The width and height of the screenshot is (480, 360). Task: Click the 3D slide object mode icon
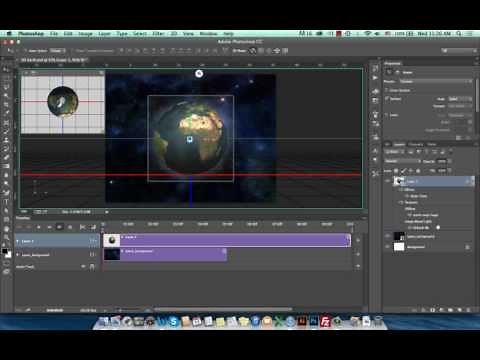pyautogui.click(x=277, y=51)
